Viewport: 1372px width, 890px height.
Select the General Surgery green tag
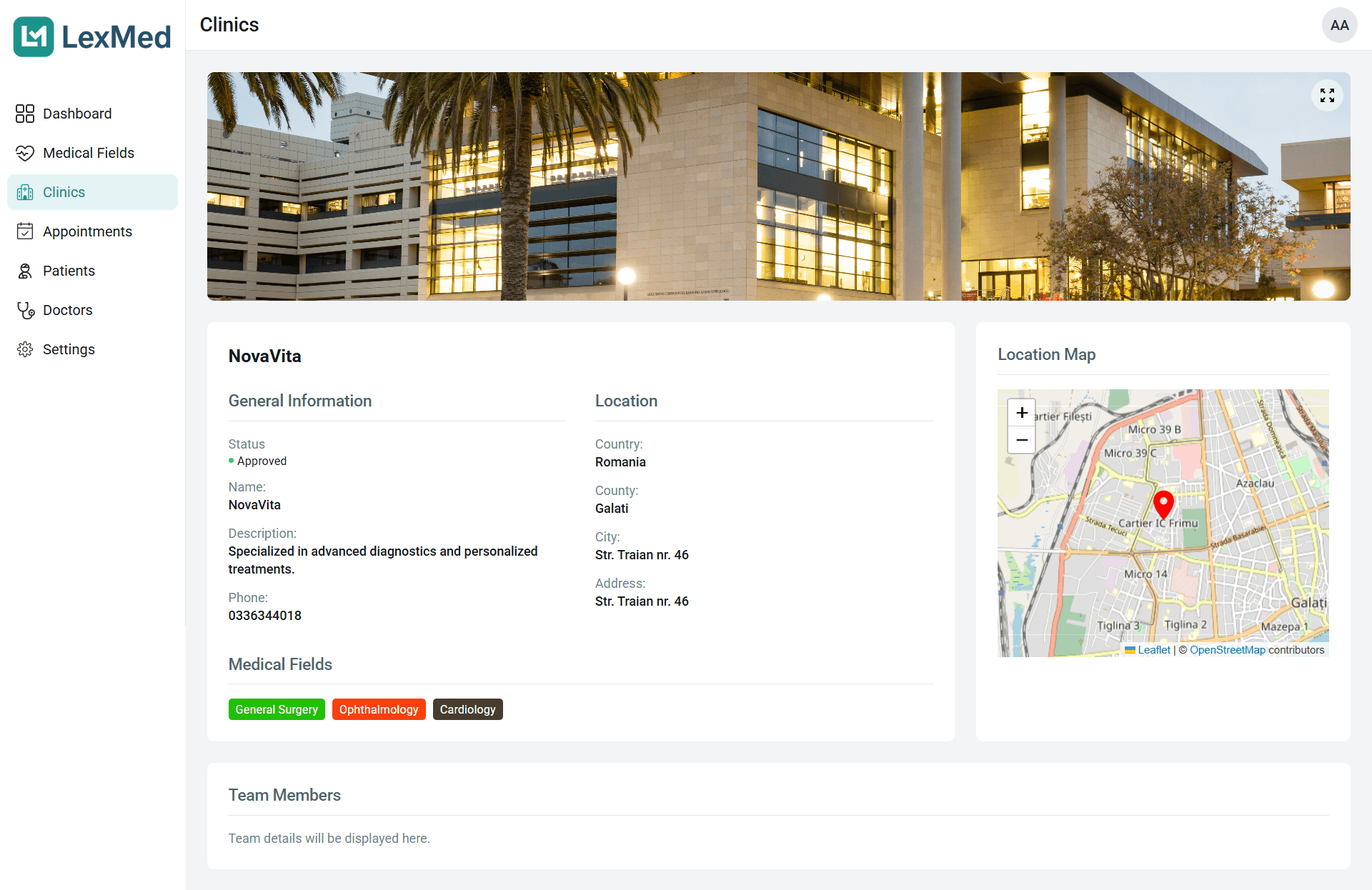277,709
